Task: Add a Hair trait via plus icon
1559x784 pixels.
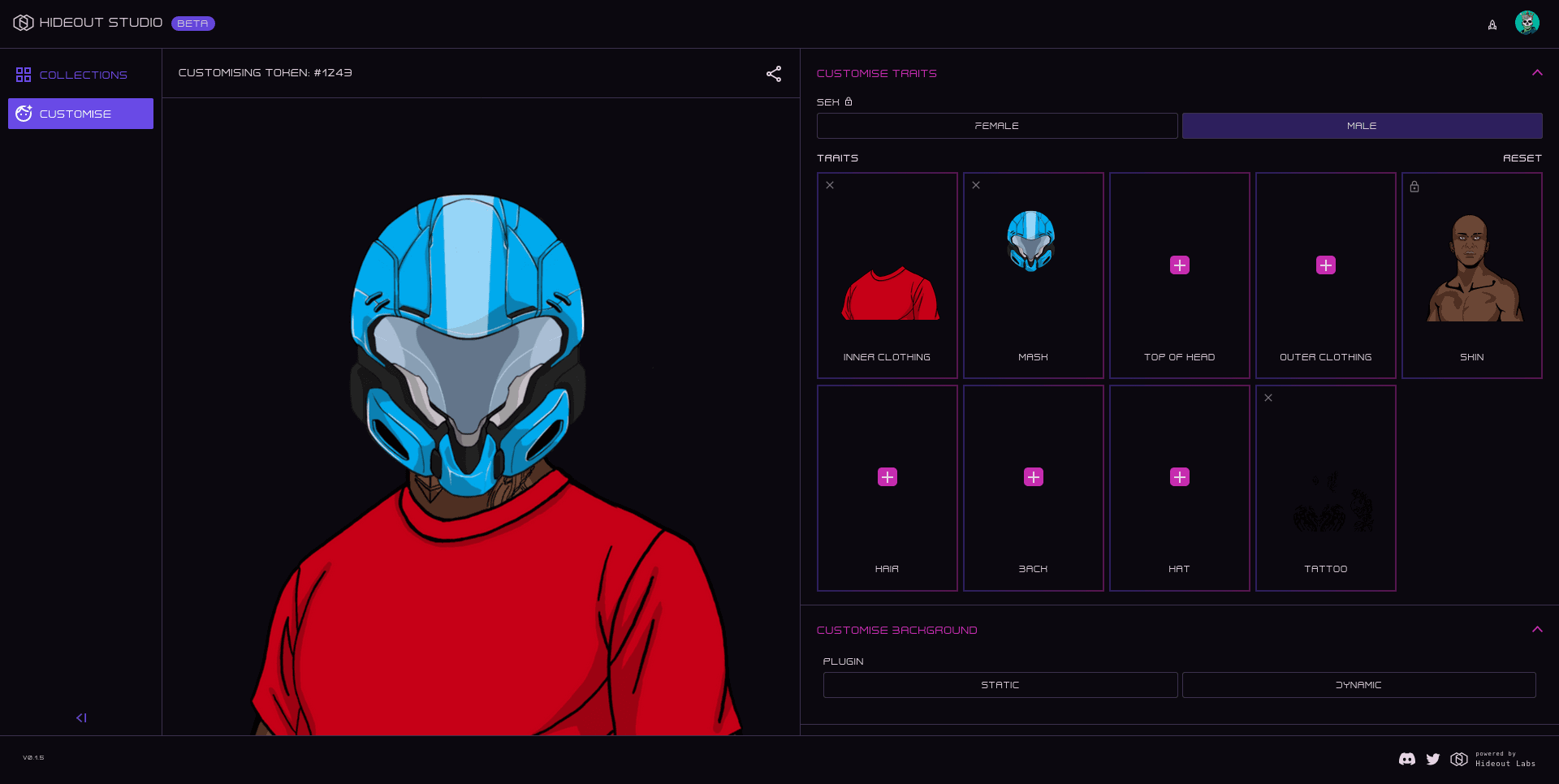Action: point(887,477)
